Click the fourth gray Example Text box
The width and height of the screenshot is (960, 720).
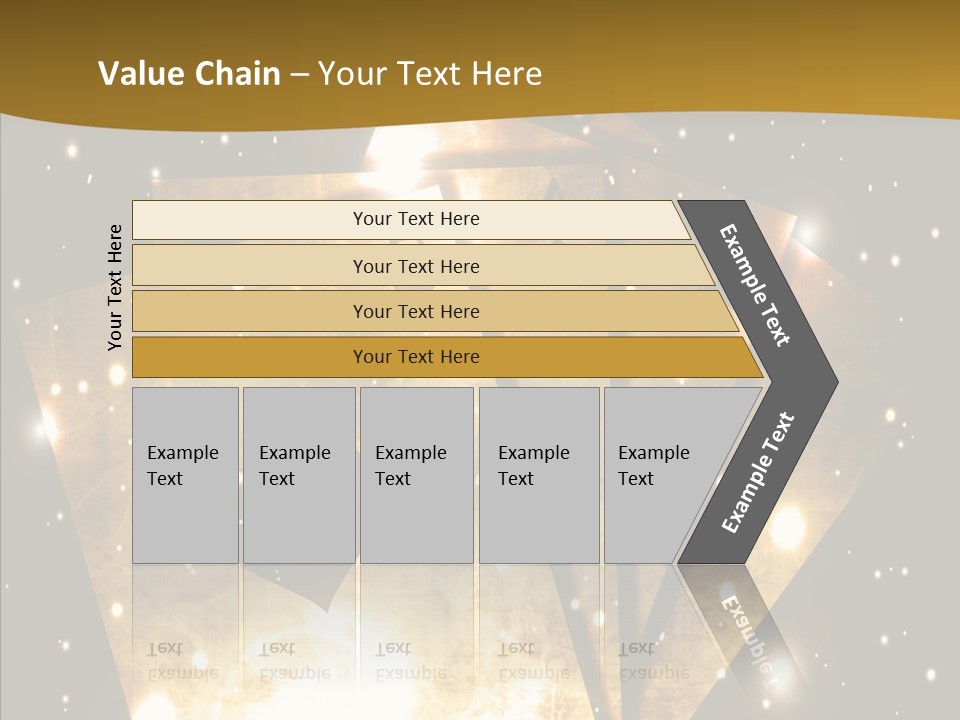click(539, 474)
